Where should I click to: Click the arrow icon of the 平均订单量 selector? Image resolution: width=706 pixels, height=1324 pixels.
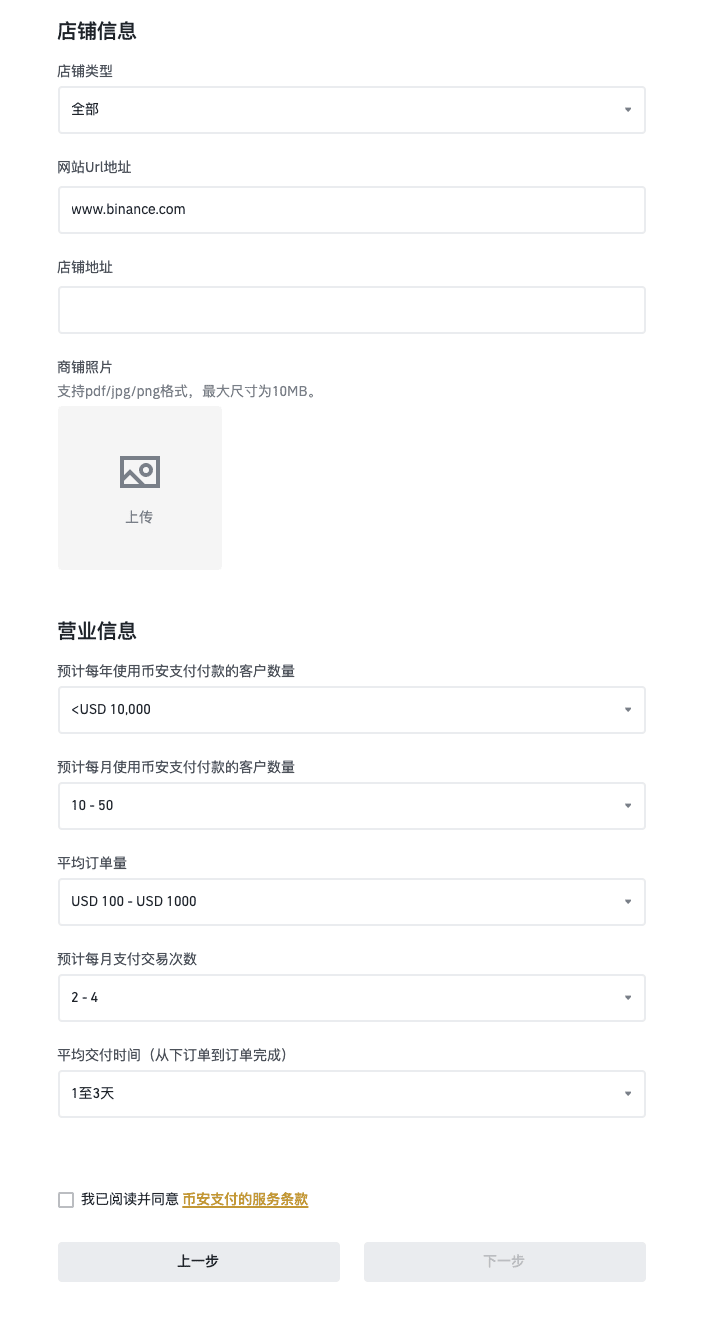628,902
